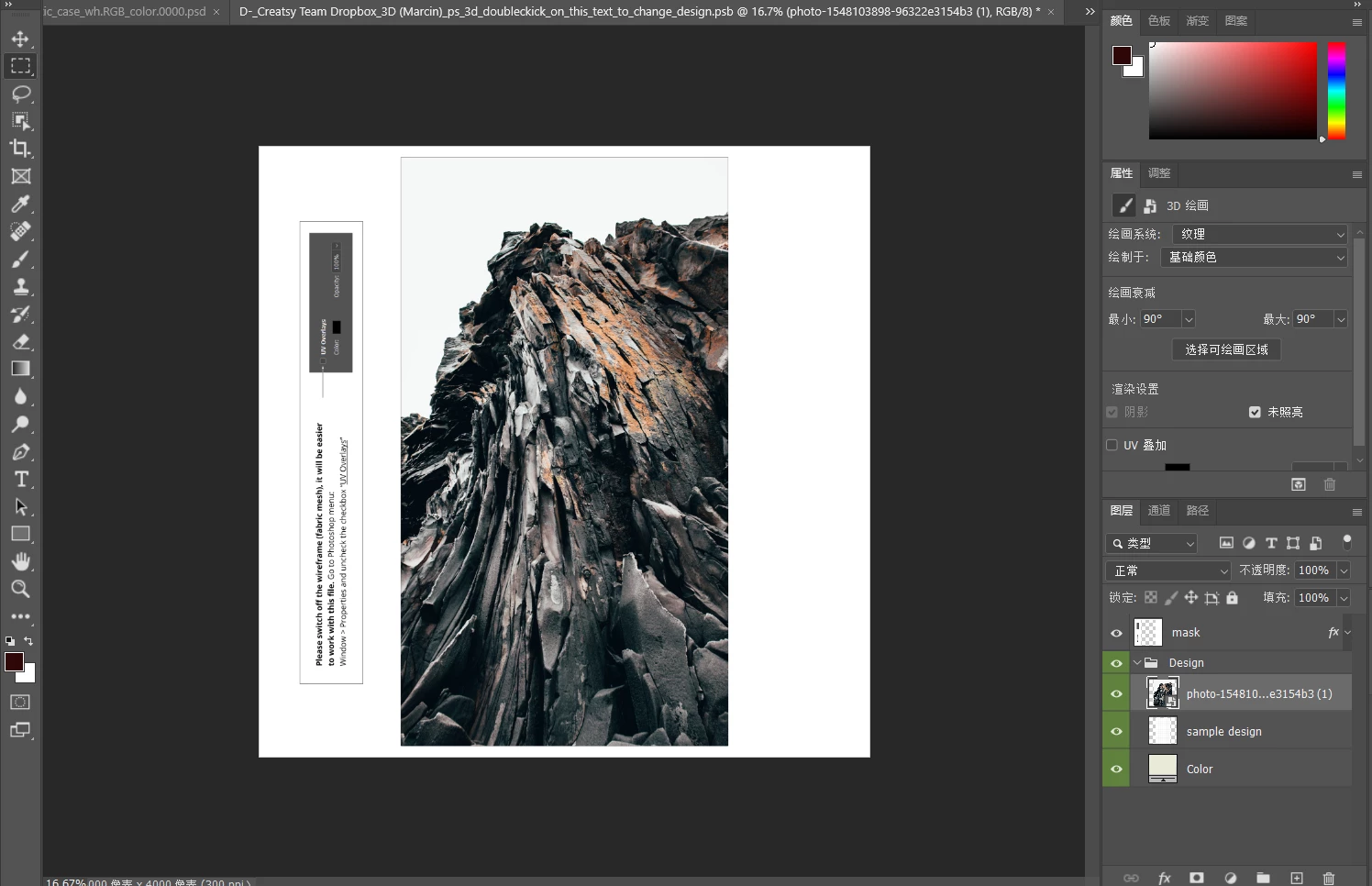
Task: Enable the UV 叠加 checkbox
Action: 1112,445
